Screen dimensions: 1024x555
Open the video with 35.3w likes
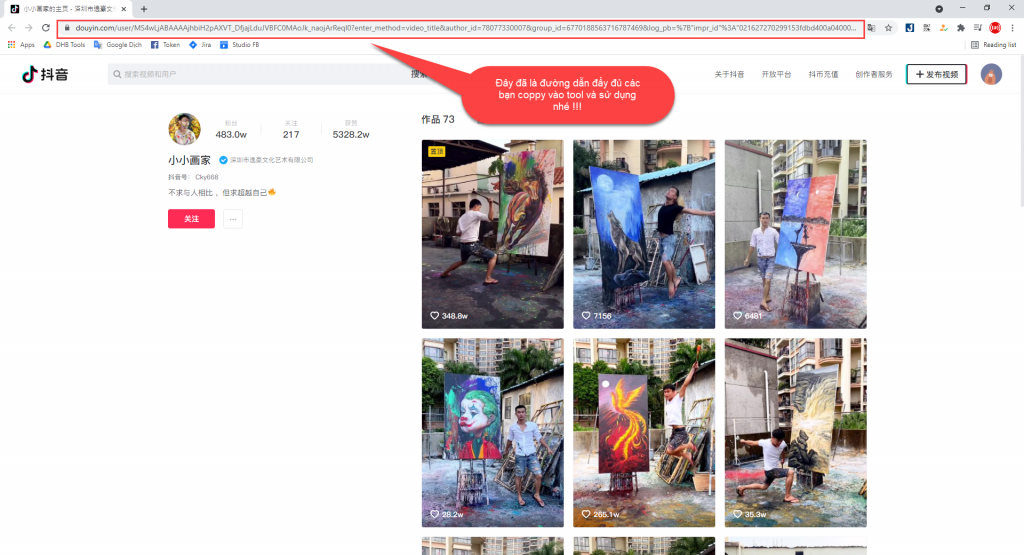(x=795, y=432)
